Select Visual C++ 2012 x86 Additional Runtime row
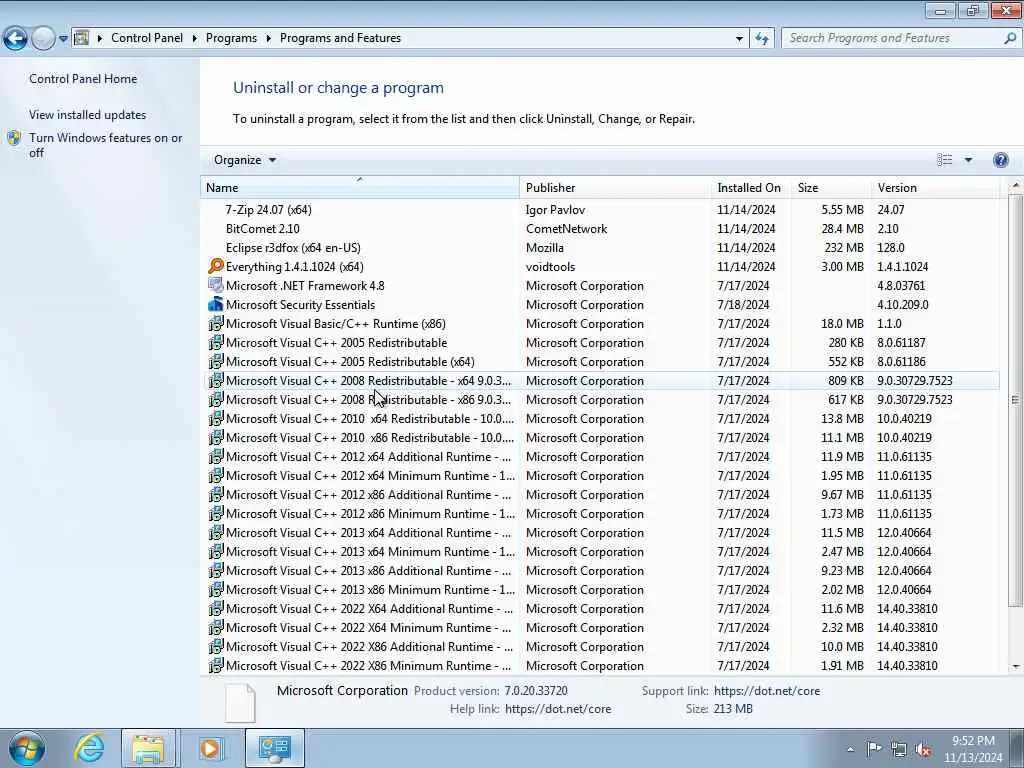The height and width of the screenshot is (768, 1024). tap(600, 495)
